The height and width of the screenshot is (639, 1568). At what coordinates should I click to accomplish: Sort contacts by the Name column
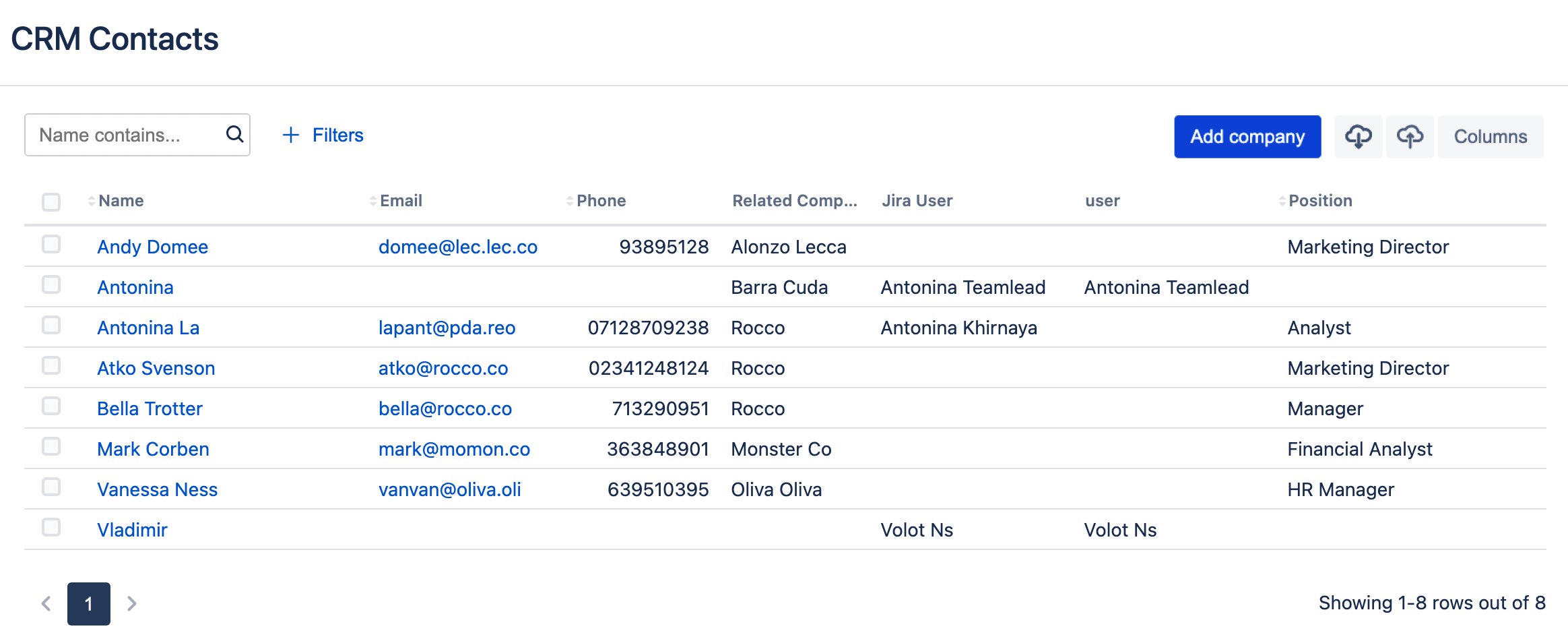tap(121, 201)
